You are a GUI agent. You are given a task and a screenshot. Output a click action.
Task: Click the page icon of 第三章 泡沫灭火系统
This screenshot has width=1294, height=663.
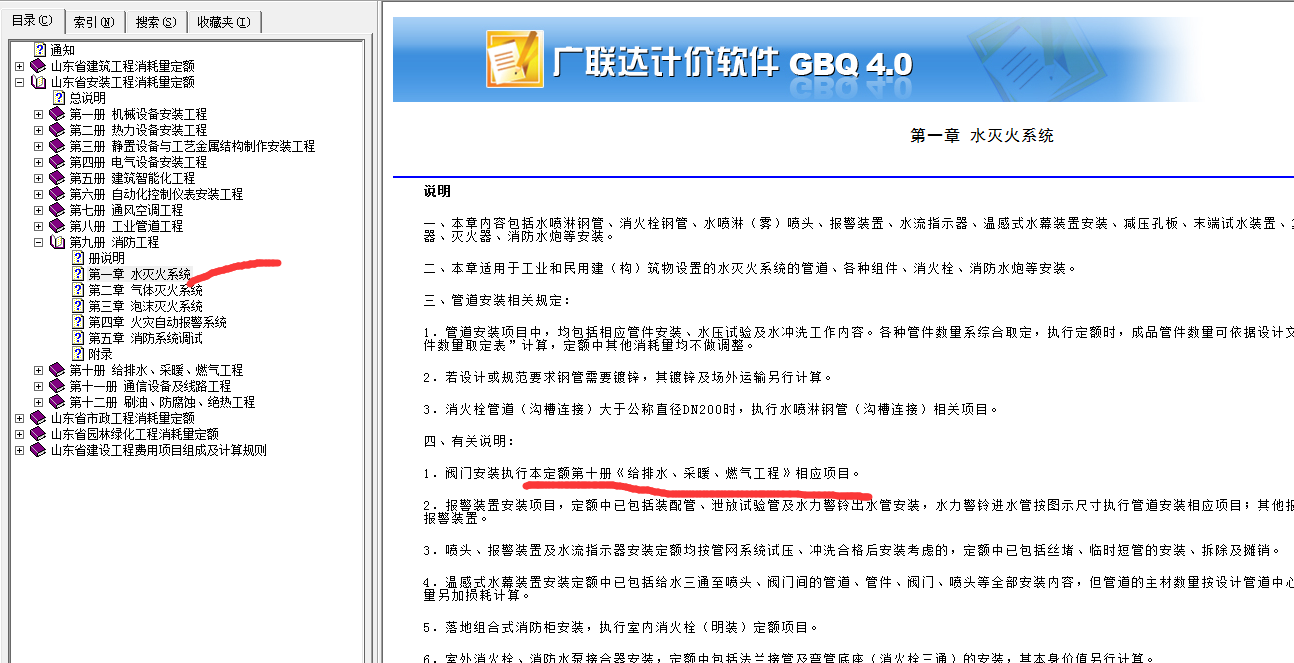78,306
